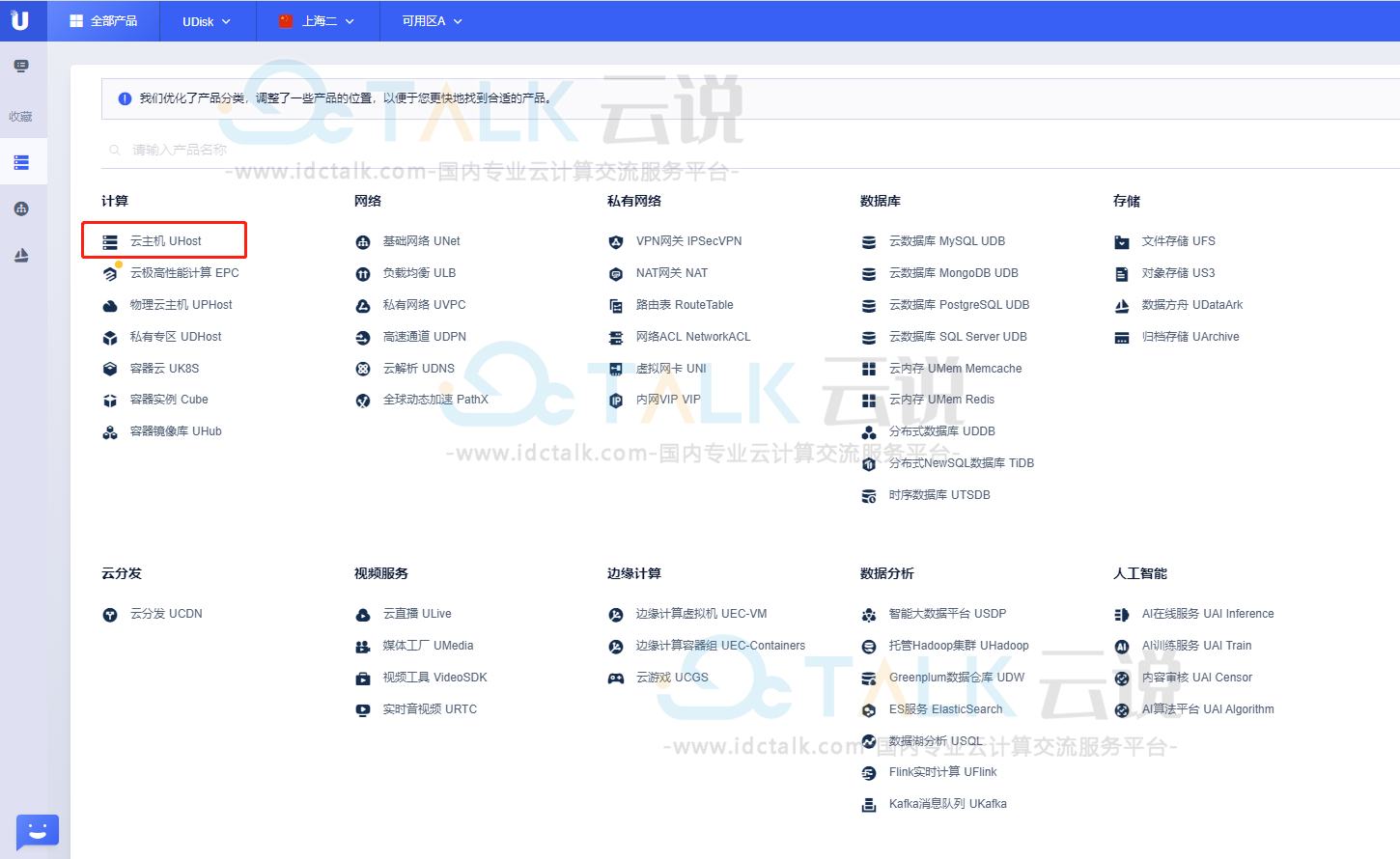Expand the UDisk dropdown
The image size is (1400, 859).
point(207,21)
